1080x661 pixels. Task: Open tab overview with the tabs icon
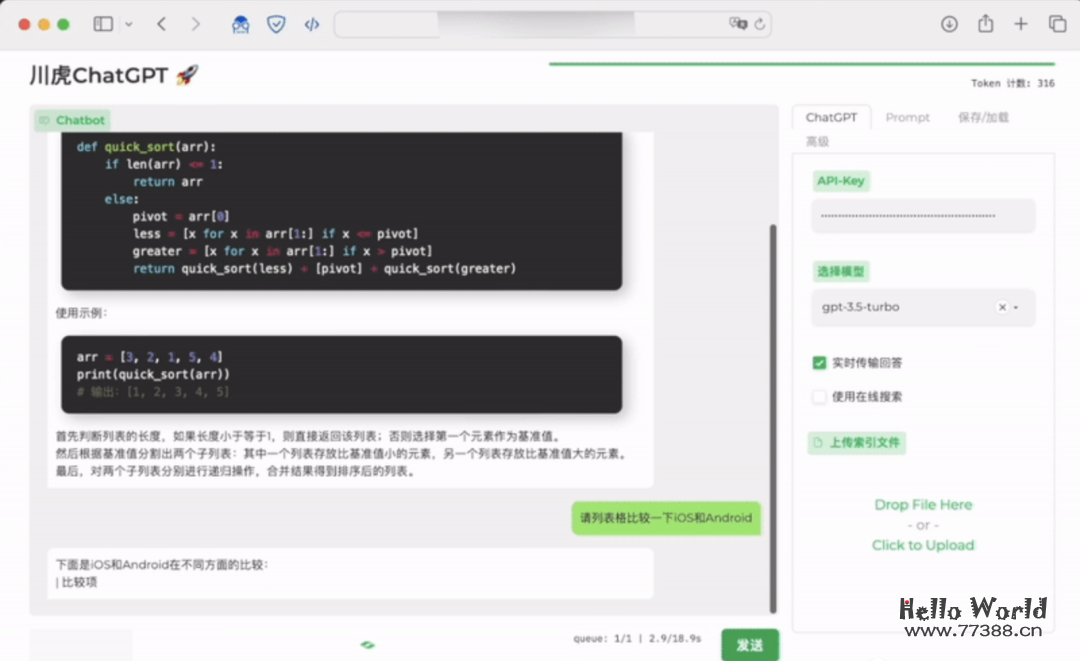tap(1057, 24)
